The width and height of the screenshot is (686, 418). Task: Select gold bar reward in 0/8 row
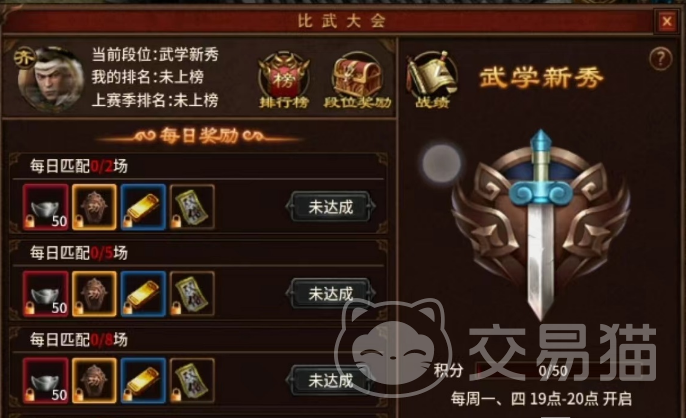[144, 380]
